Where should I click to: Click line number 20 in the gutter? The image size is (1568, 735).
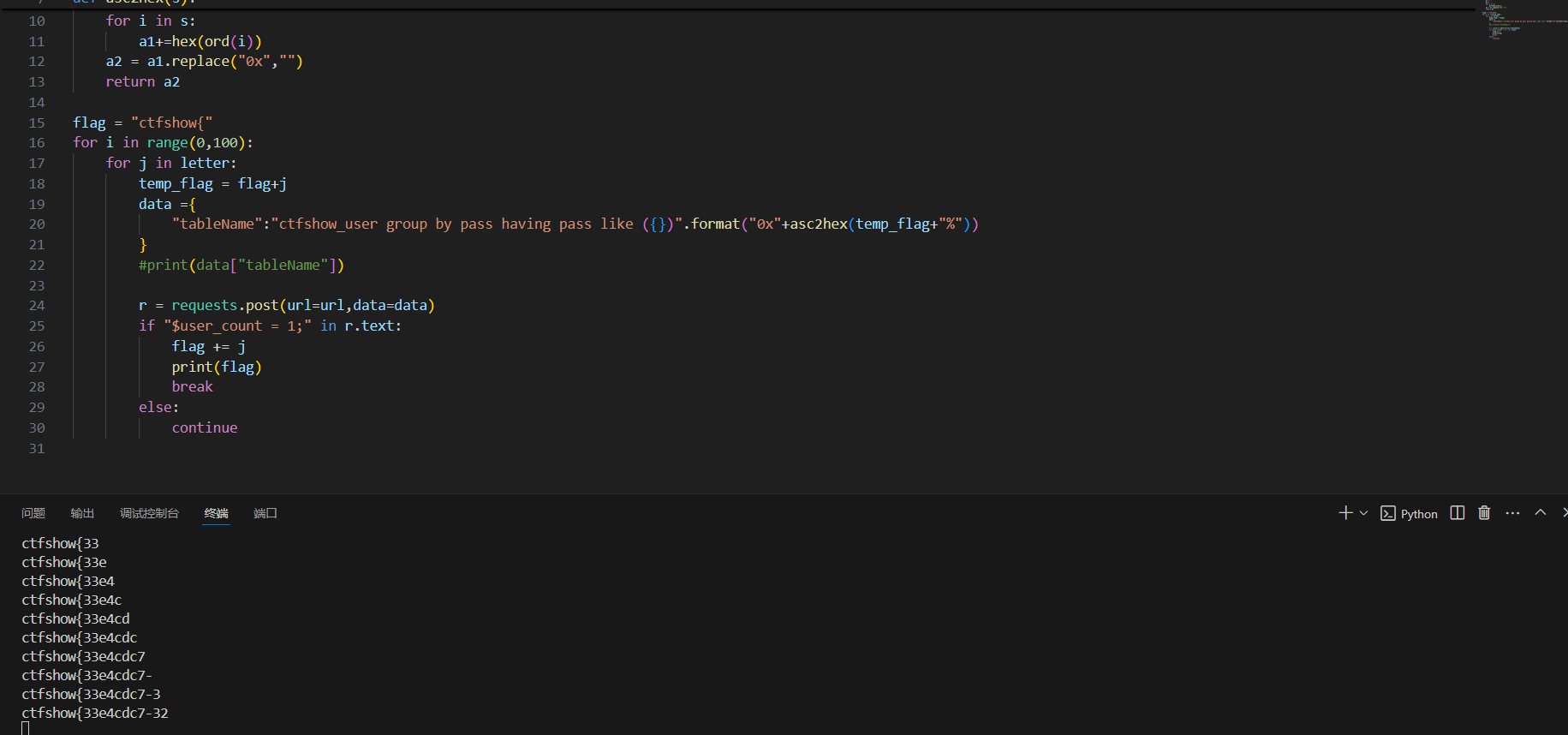(x=37, y=224)
